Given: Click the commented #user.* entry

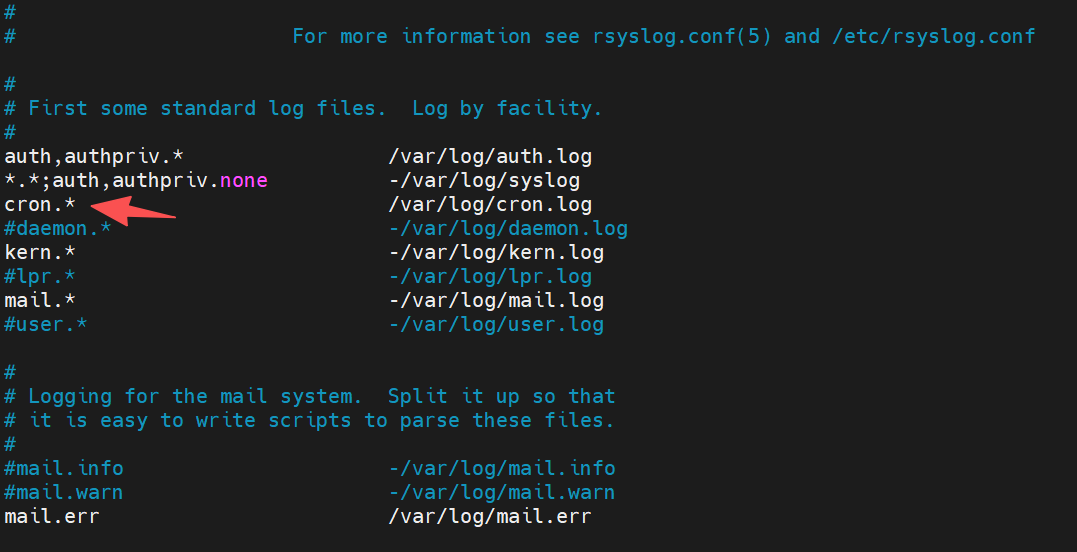Looking at the screenshot, I should coord(46,325).
